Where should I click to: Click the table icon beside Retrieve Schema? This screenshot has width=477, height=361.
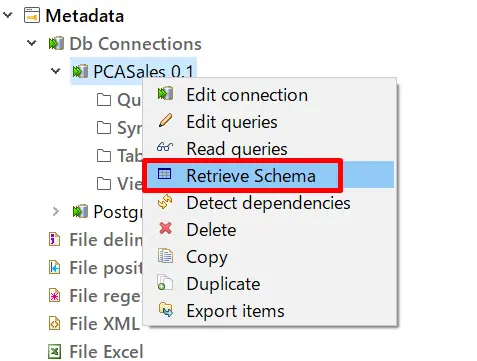[x=164, y=174]
